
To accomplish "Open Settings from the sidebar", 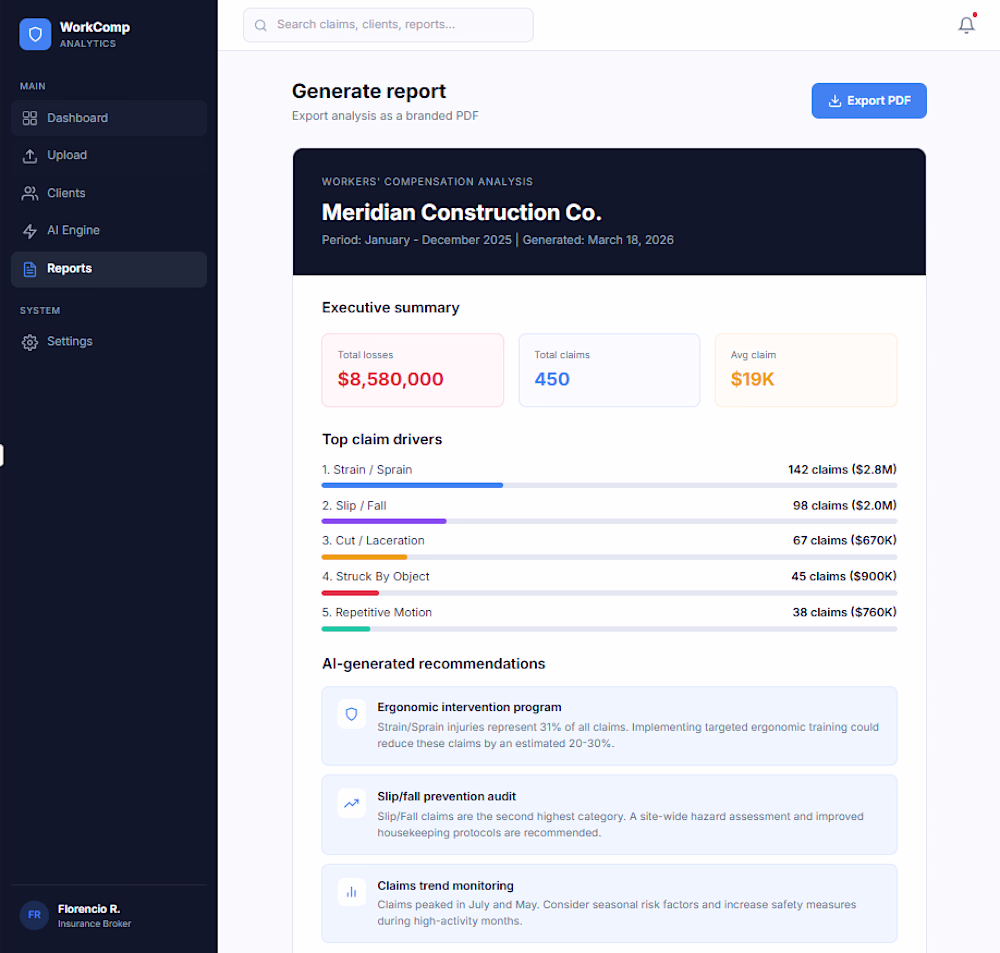I will (108, 342).
